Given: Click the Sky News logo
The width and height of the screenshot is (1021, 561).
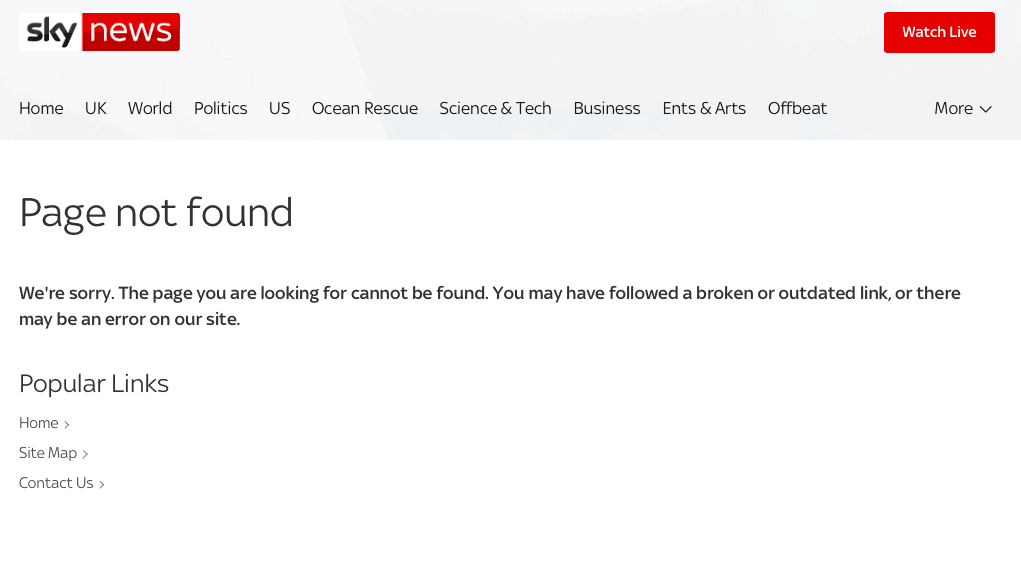Looking at the screenshot, I should 99,32.
